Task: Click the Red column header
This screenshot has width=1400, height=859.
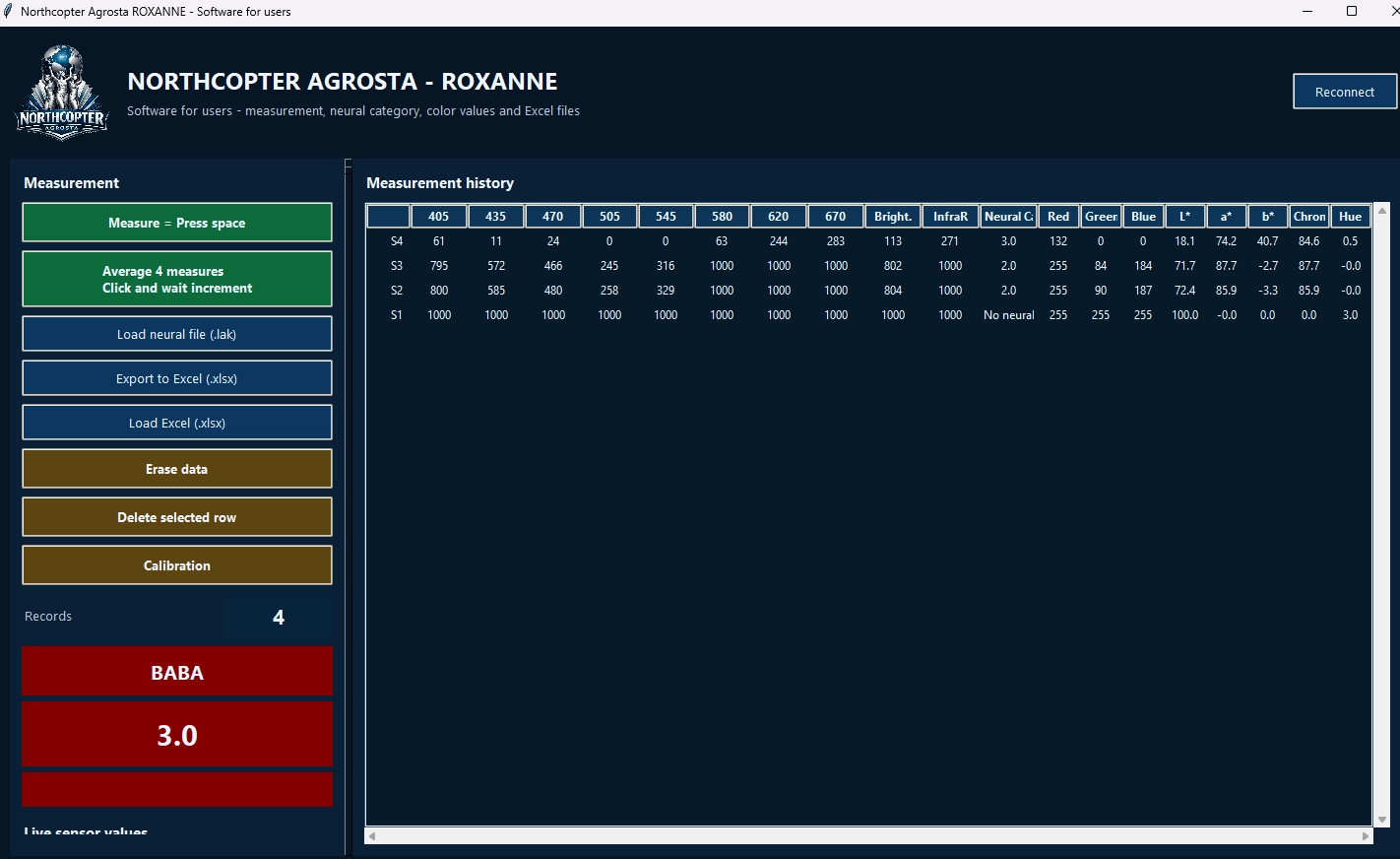Action: point(1058,217)
